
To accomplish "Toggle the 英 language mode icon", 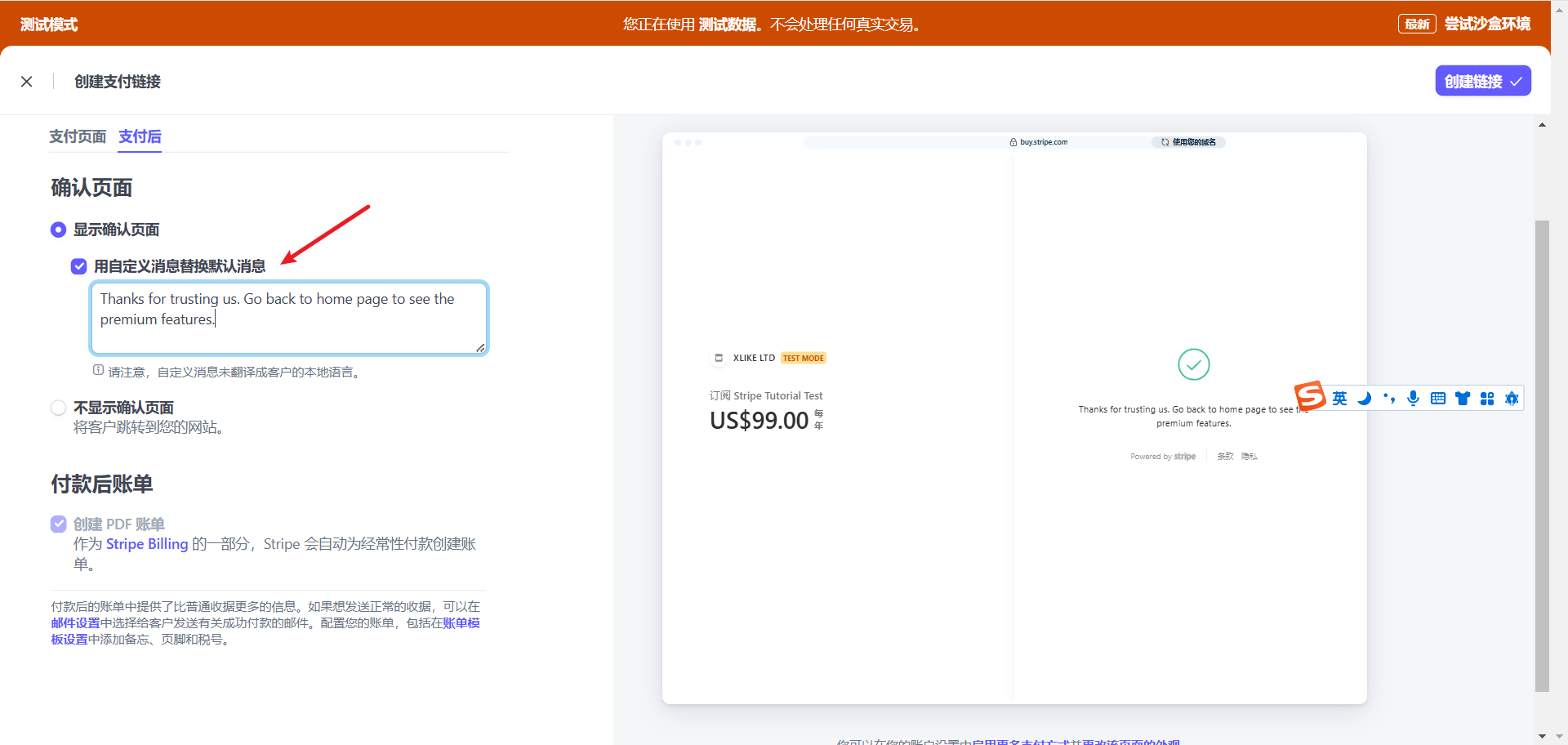I will 1339,399.
